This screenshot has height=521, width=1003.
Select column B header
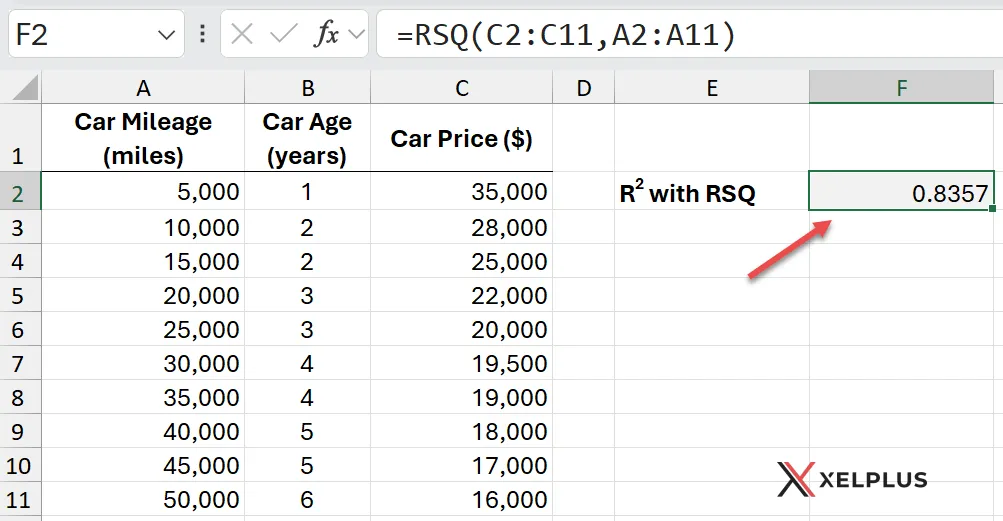(x=308, y=88)
